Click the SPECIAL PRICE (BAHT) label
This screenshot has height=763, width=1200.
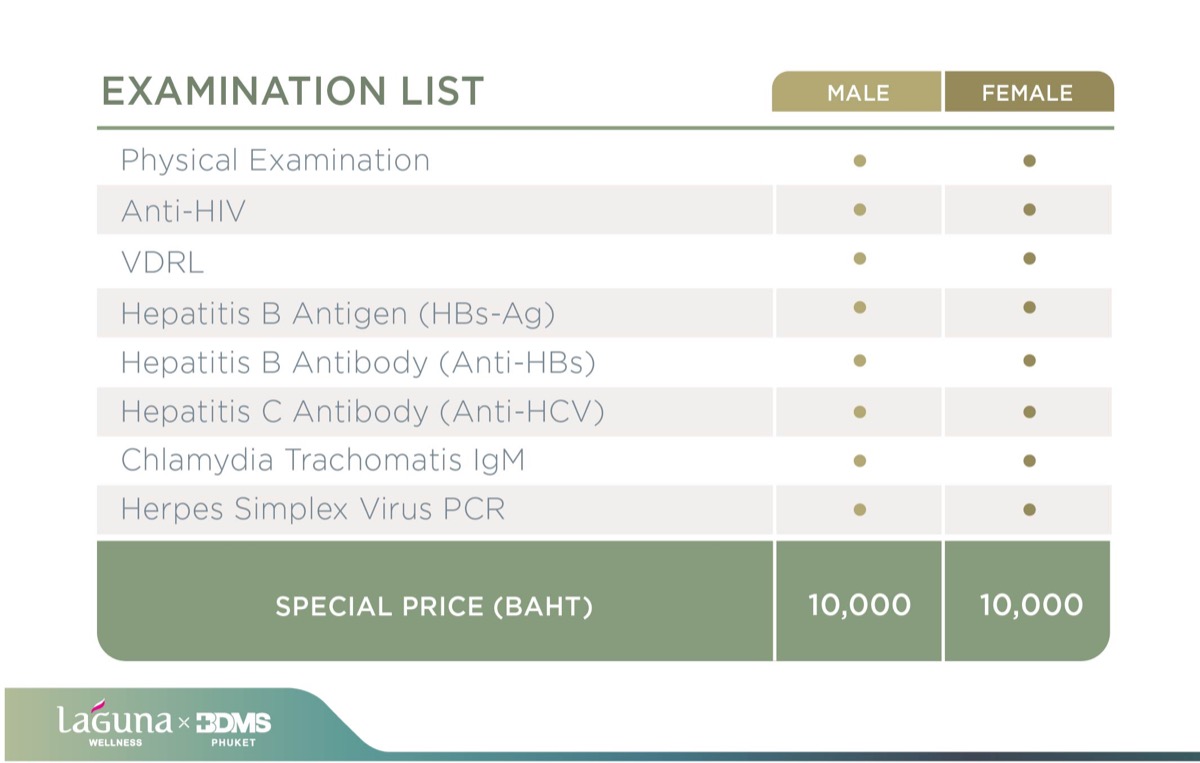434,606
